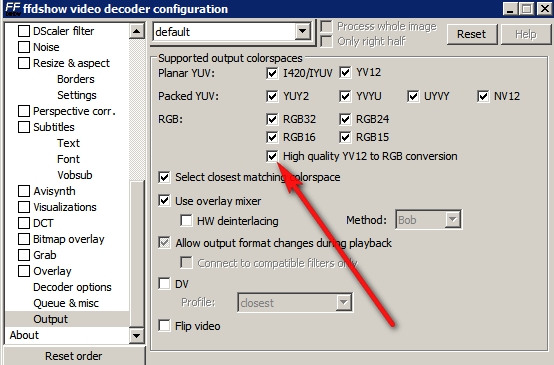The width and height of the screenshot is (554, 365).
Task: Toggle the DCT filter checkbox
Action: (x=24, y=223)
